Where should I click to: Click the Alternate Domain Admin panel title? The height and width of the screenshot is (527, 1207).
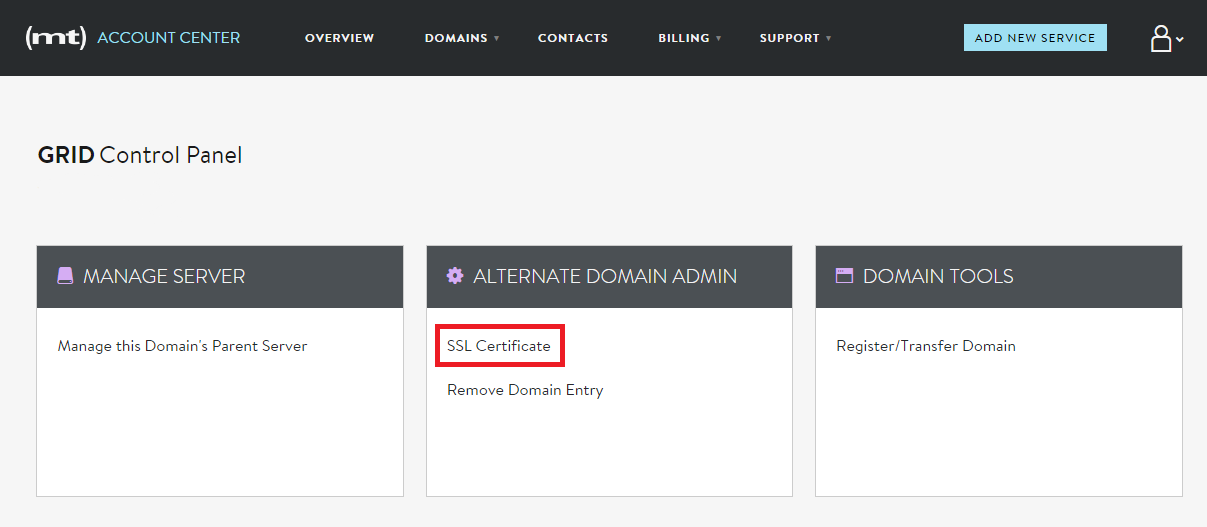(604, 276)
